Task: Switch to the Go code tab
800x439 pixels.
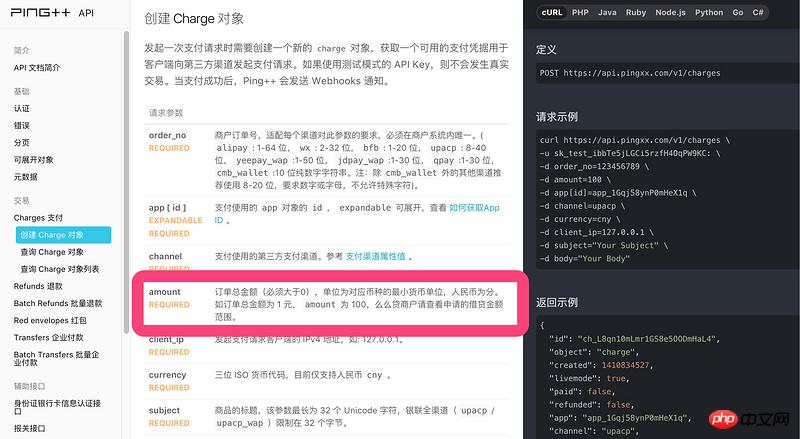Action: 738,12
